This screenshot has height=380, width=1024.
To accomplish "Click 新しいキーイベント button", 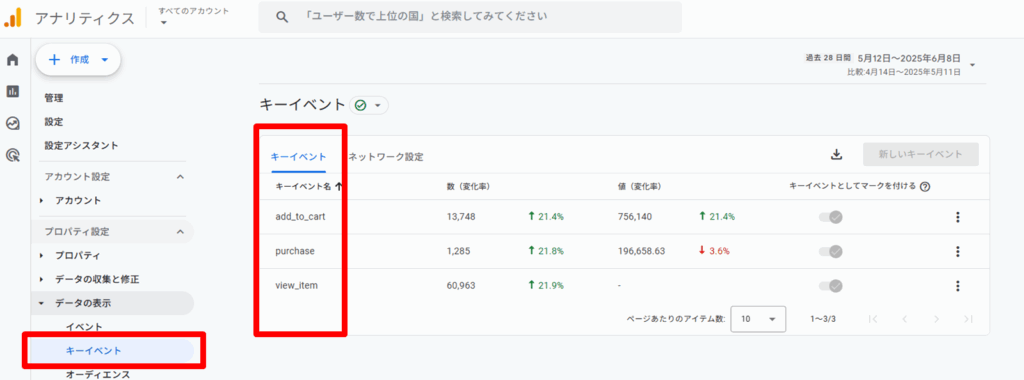I will tap(920, 155).
